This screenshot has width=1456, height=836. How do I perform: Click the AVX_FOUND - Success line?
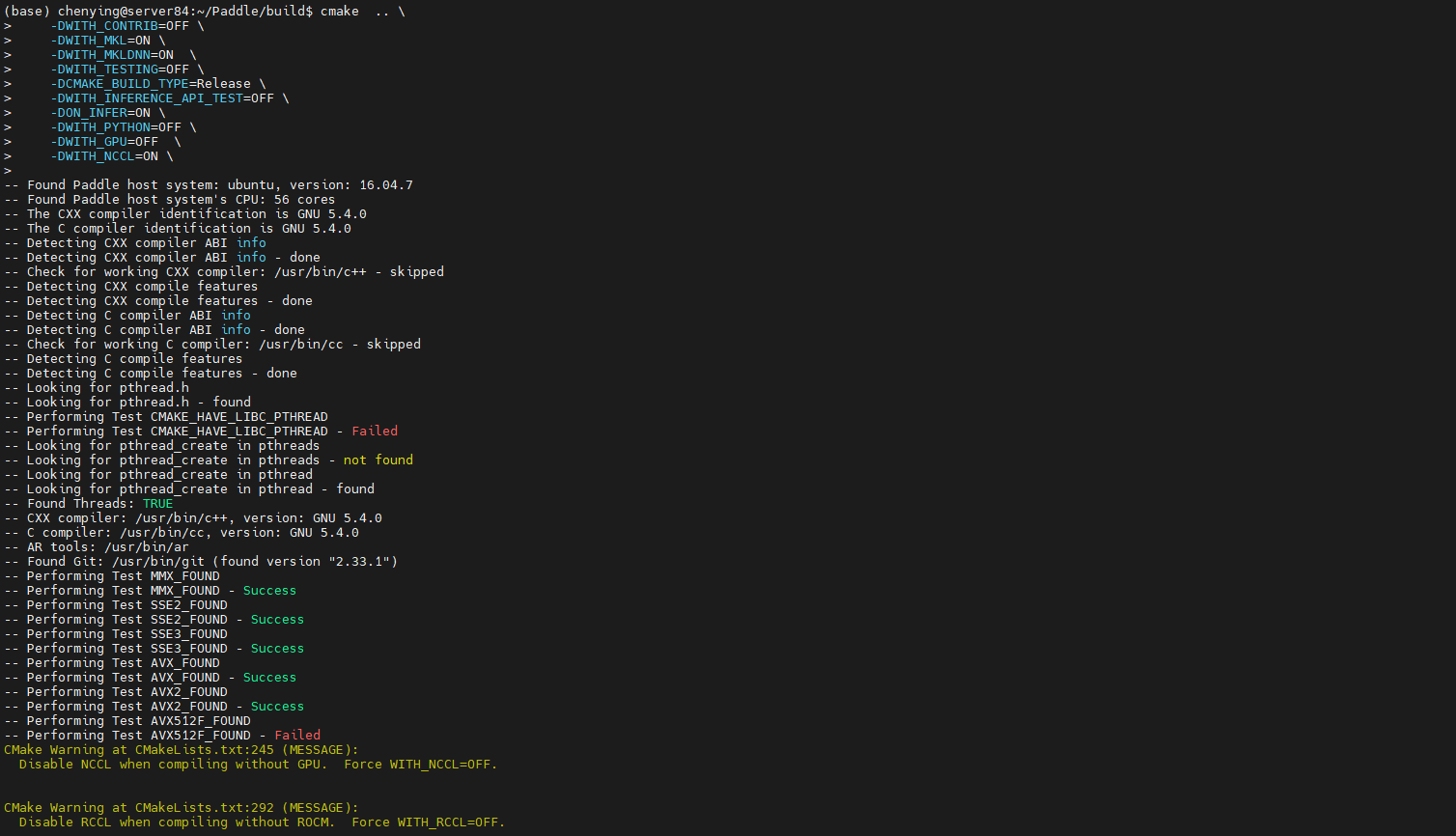[x=151, y=678]
